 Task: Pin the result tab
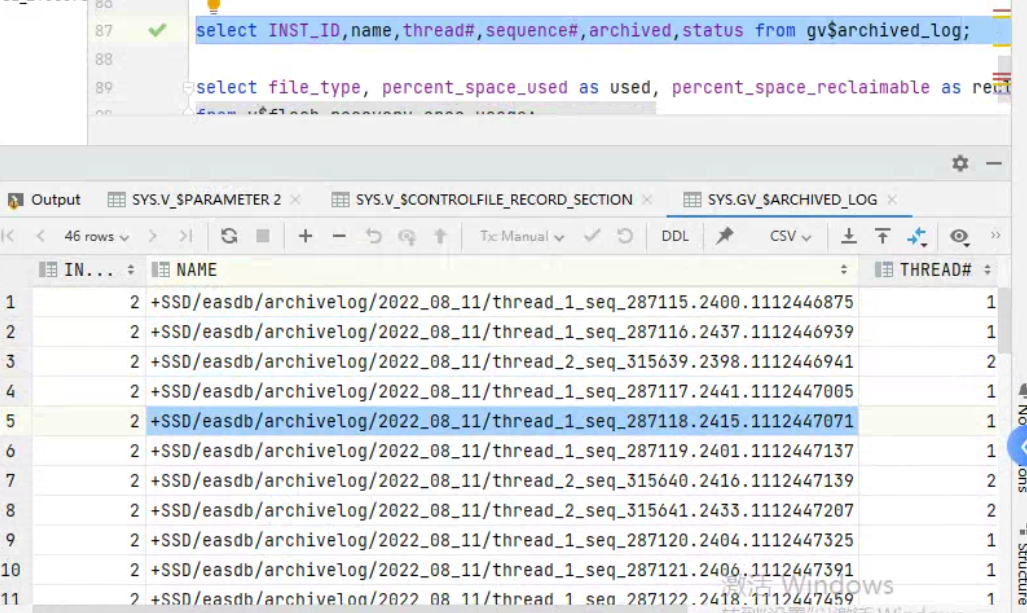click(x=724, y=236)
